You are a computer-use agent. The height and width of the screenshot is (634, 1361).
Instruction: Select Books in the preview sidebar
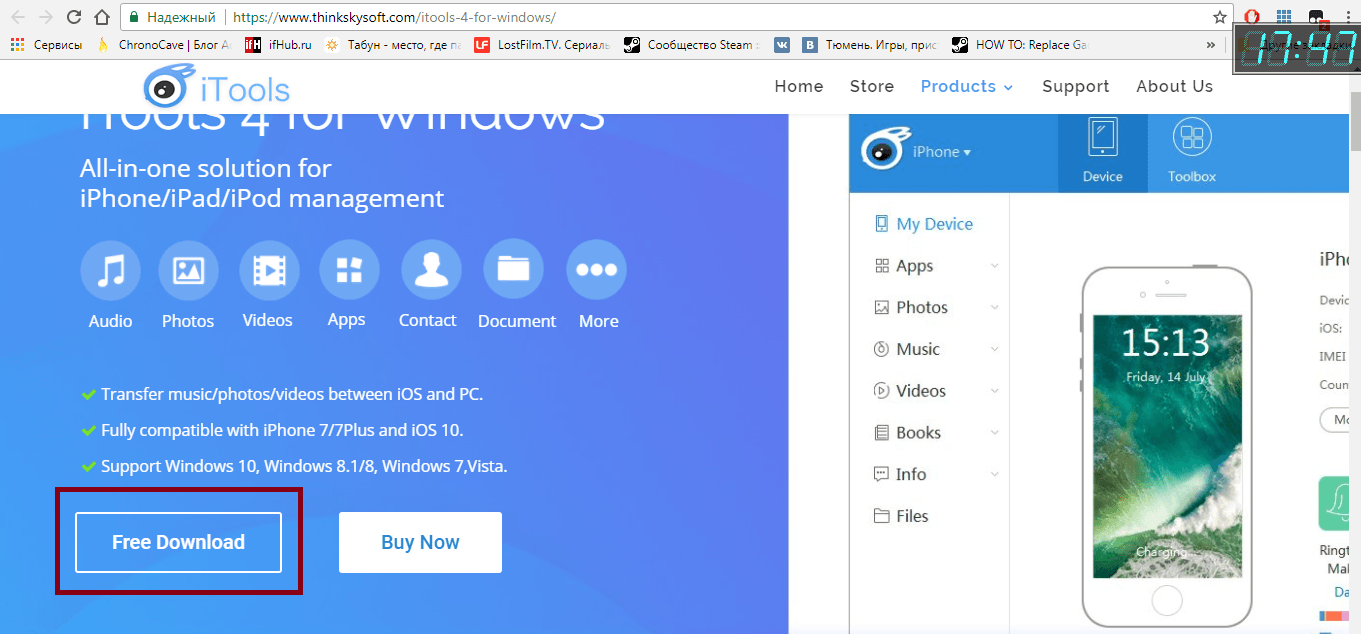[x=907, y=433]
